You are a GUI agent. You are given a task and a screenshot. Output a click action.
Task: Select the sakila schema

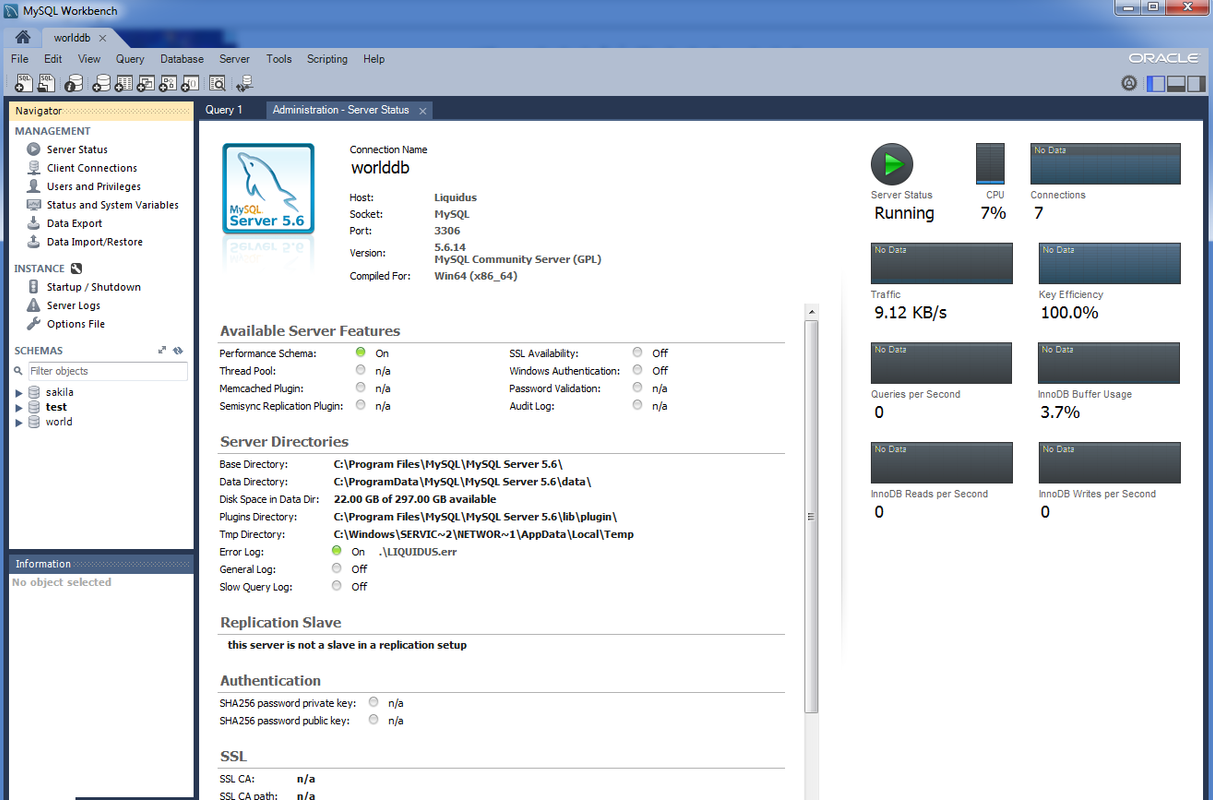click(59, 392)
